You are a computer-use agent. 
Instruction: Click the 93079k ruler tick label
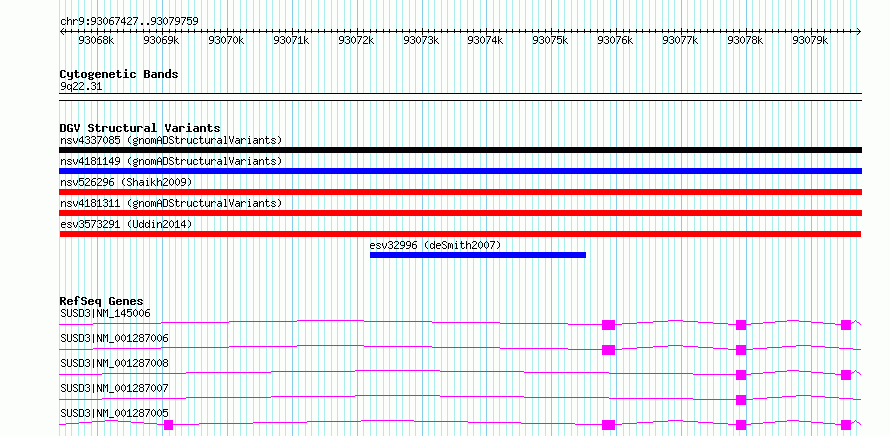(811, 40)
